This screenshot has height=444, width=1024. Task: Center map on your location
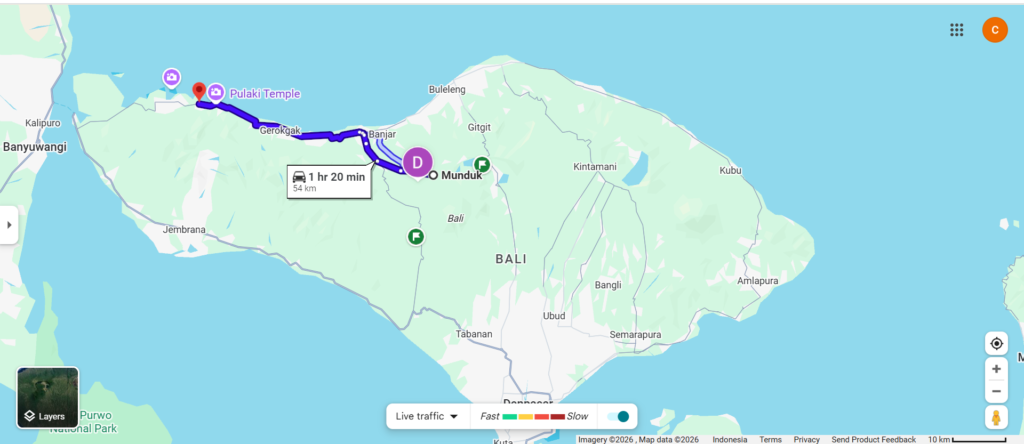point(996,343)
